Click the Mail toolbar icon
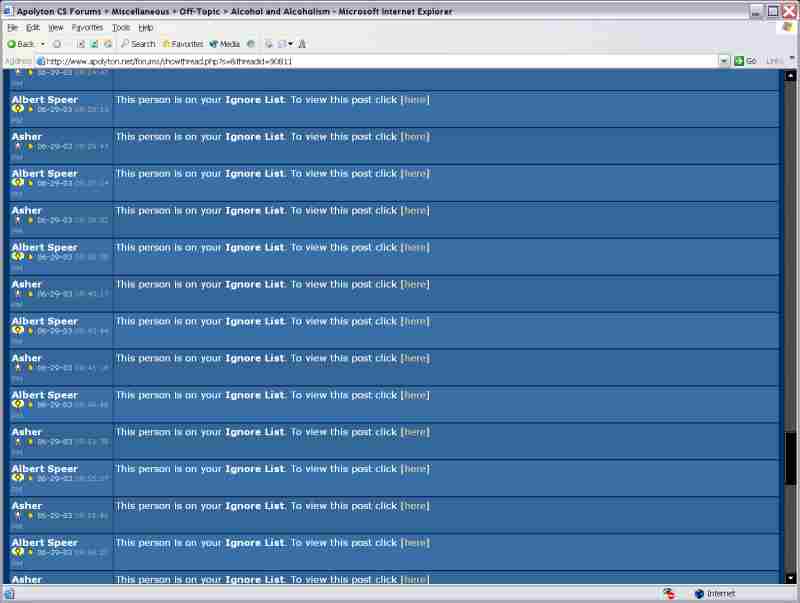 tap(269, 44)
